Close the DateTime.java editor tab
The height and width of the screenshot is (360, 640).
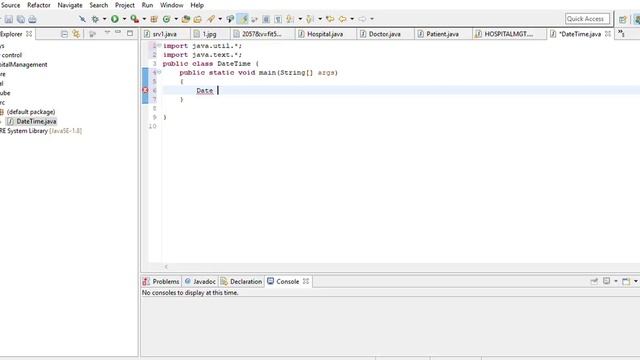(608, 34)
